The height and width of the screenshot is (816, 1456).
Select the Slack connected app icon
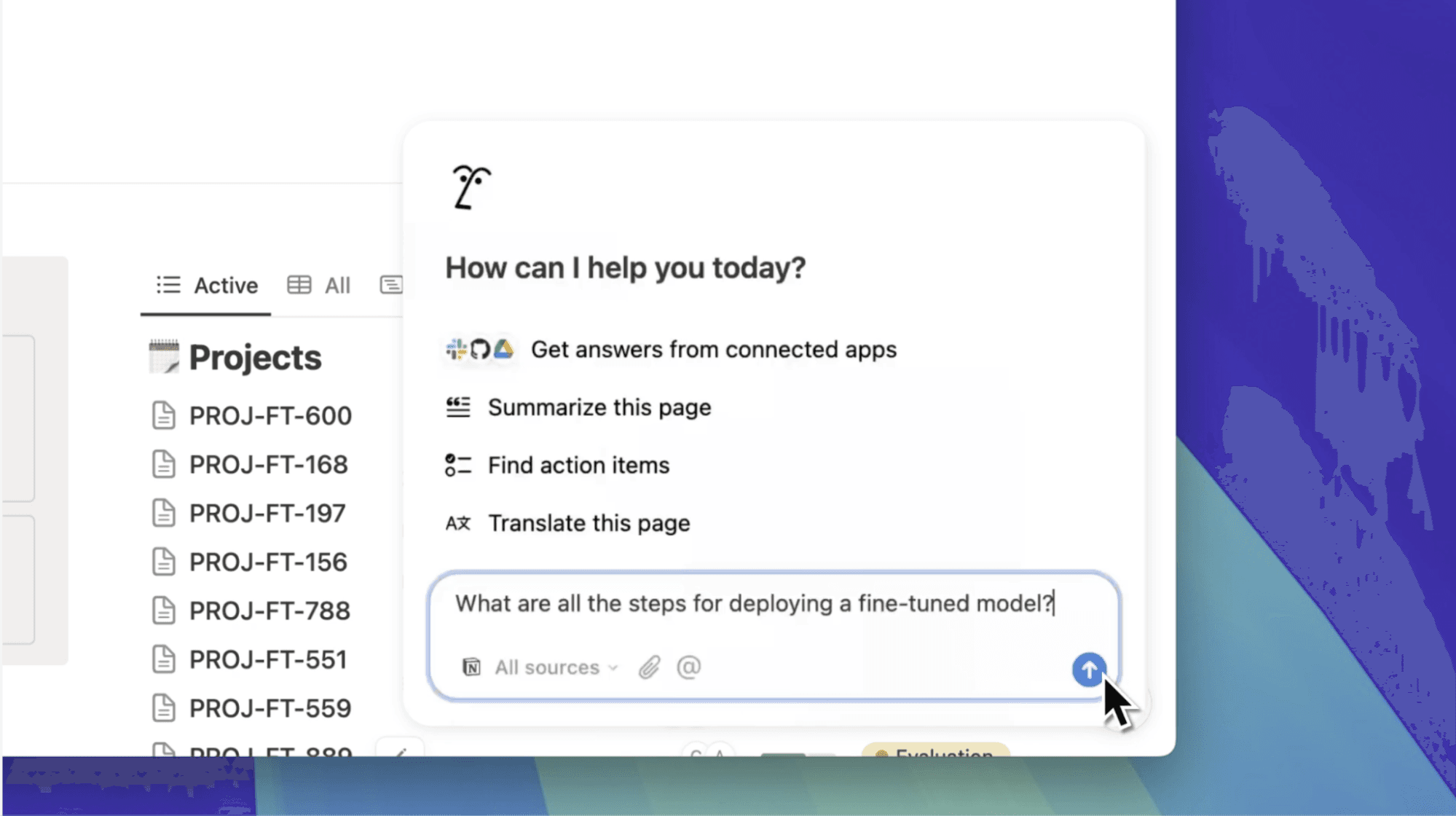(455, 349)
